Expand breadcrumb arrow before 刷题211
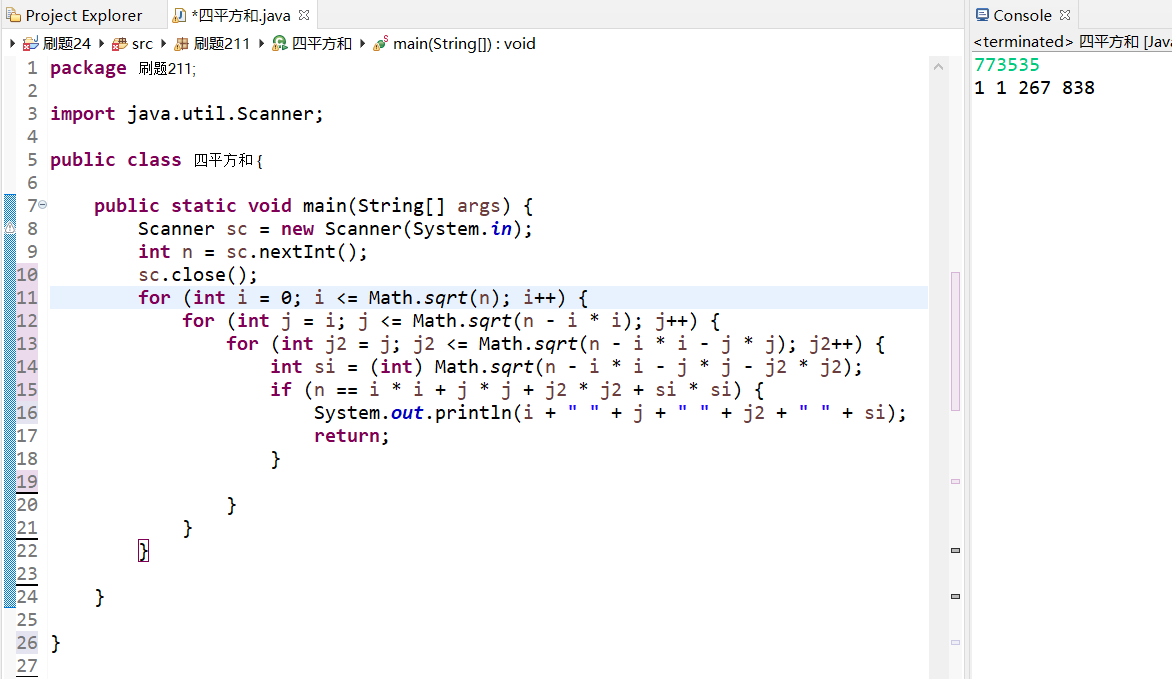This screenshot has height=679, width=1172. 164,44
